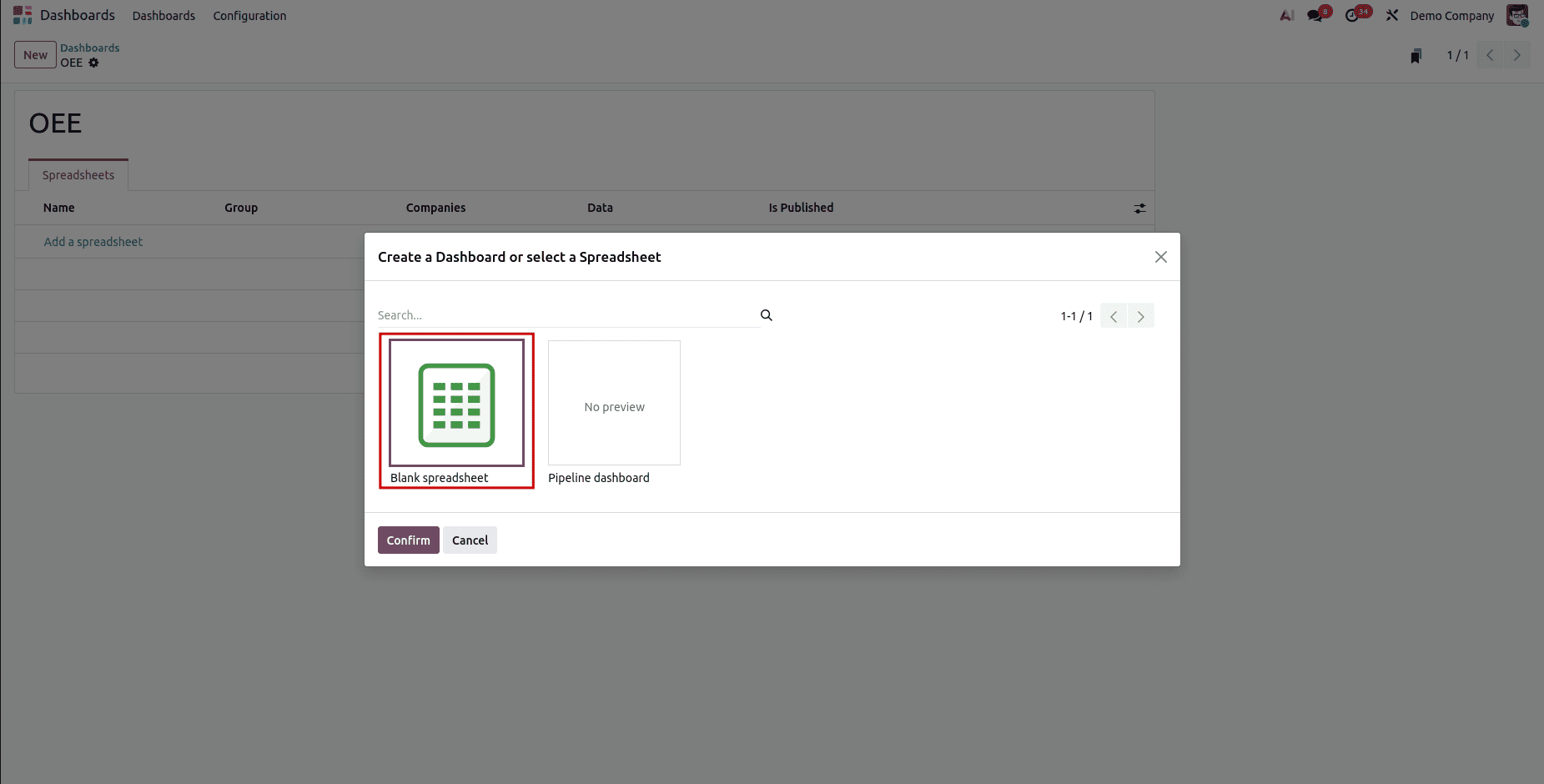The height and width of the screenshot is (784, 1544).
Task: Open the gear menu beside OEE breadcrumb
Action: 93,63
